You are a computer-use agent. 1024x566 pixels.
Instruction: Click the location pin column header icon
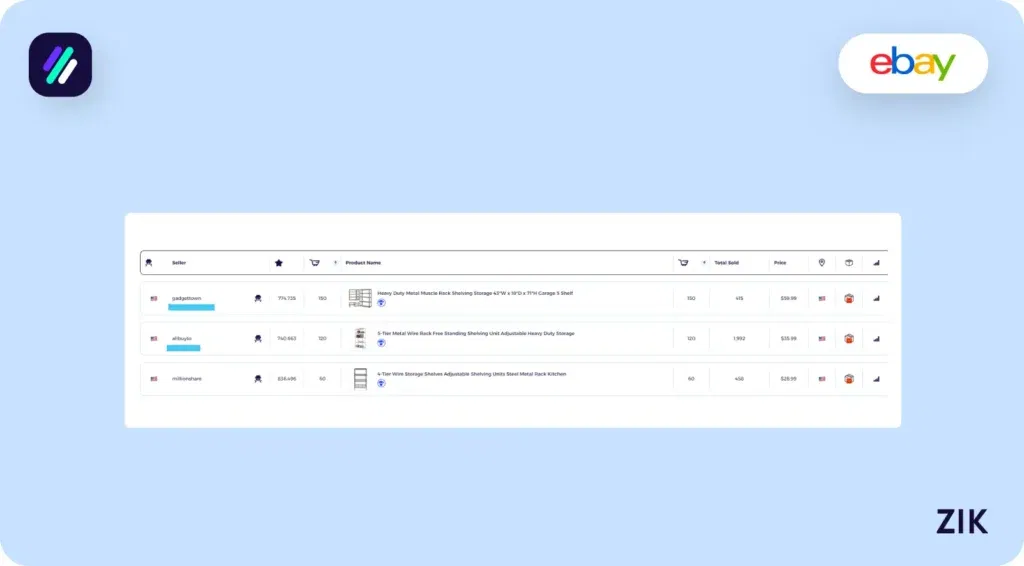pos(822,263)
